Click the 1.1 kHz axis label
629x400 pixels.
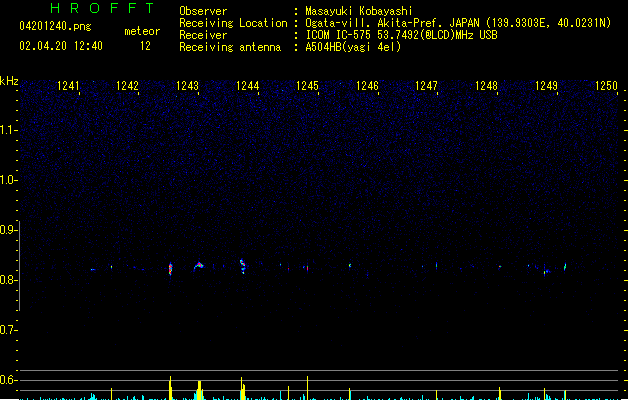click(x=8, y=130)
